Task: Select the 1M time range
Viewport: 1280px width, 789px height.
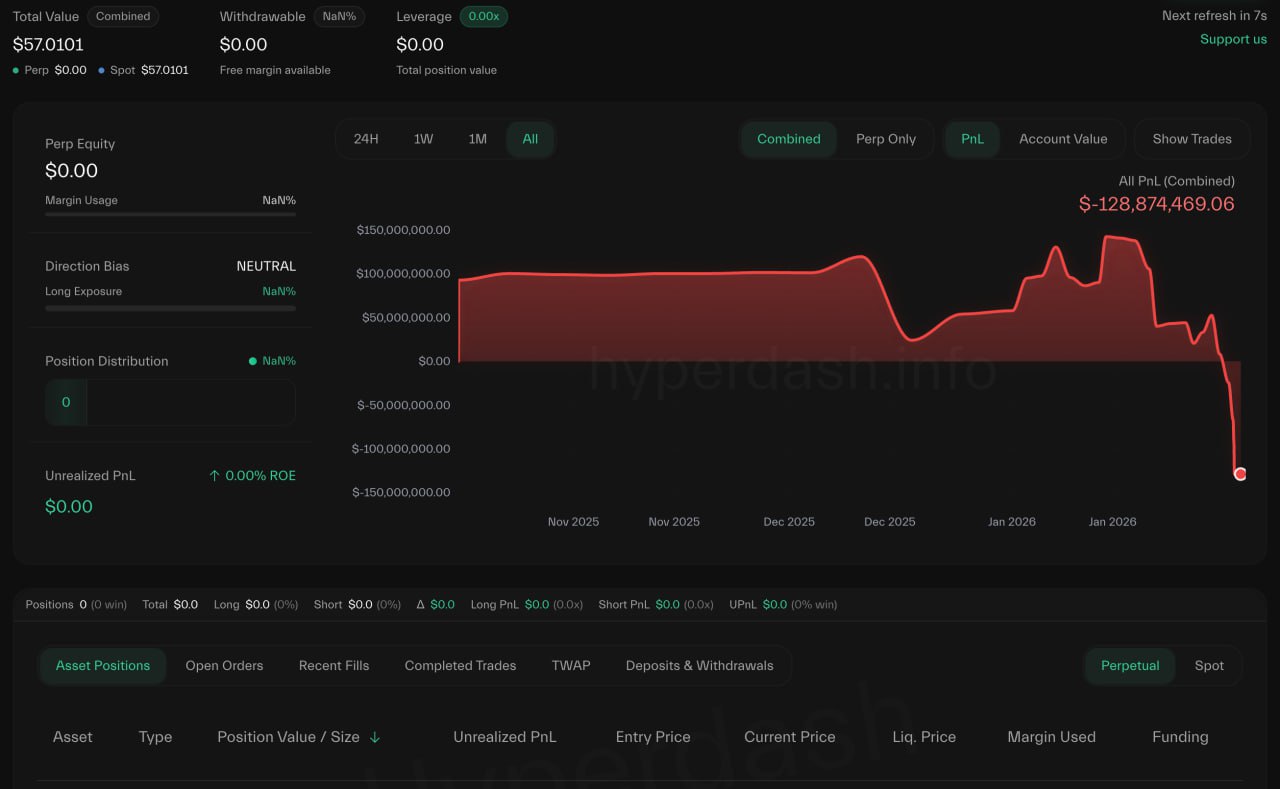Action: 477,139
